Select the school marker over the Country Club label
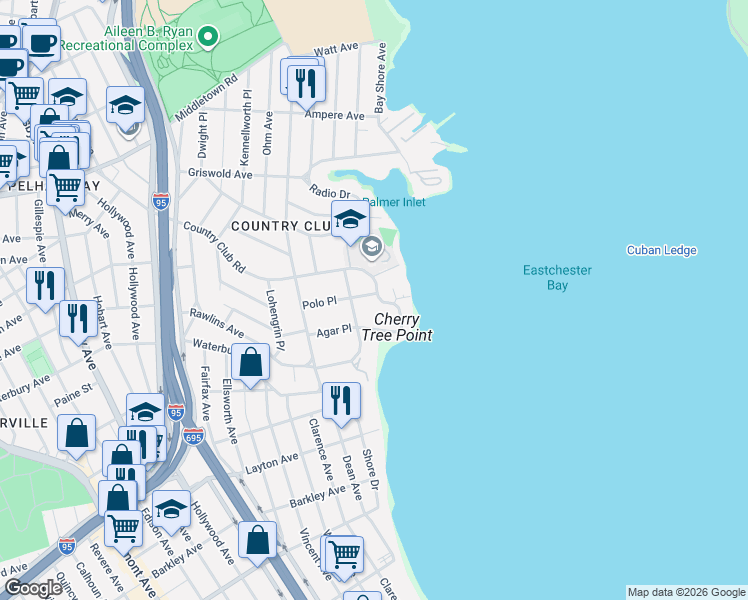 point(350,220)
